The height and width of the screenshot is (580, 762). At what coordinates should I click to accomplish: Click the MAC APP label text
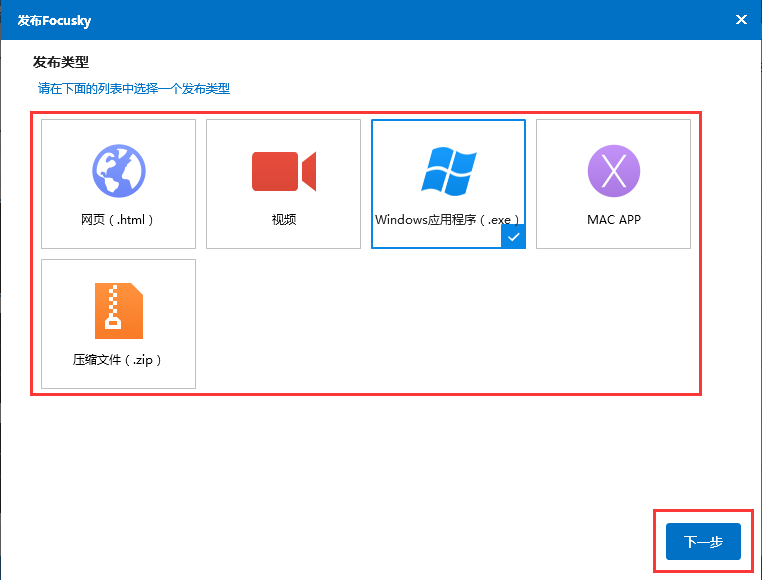tap(614, 220)
